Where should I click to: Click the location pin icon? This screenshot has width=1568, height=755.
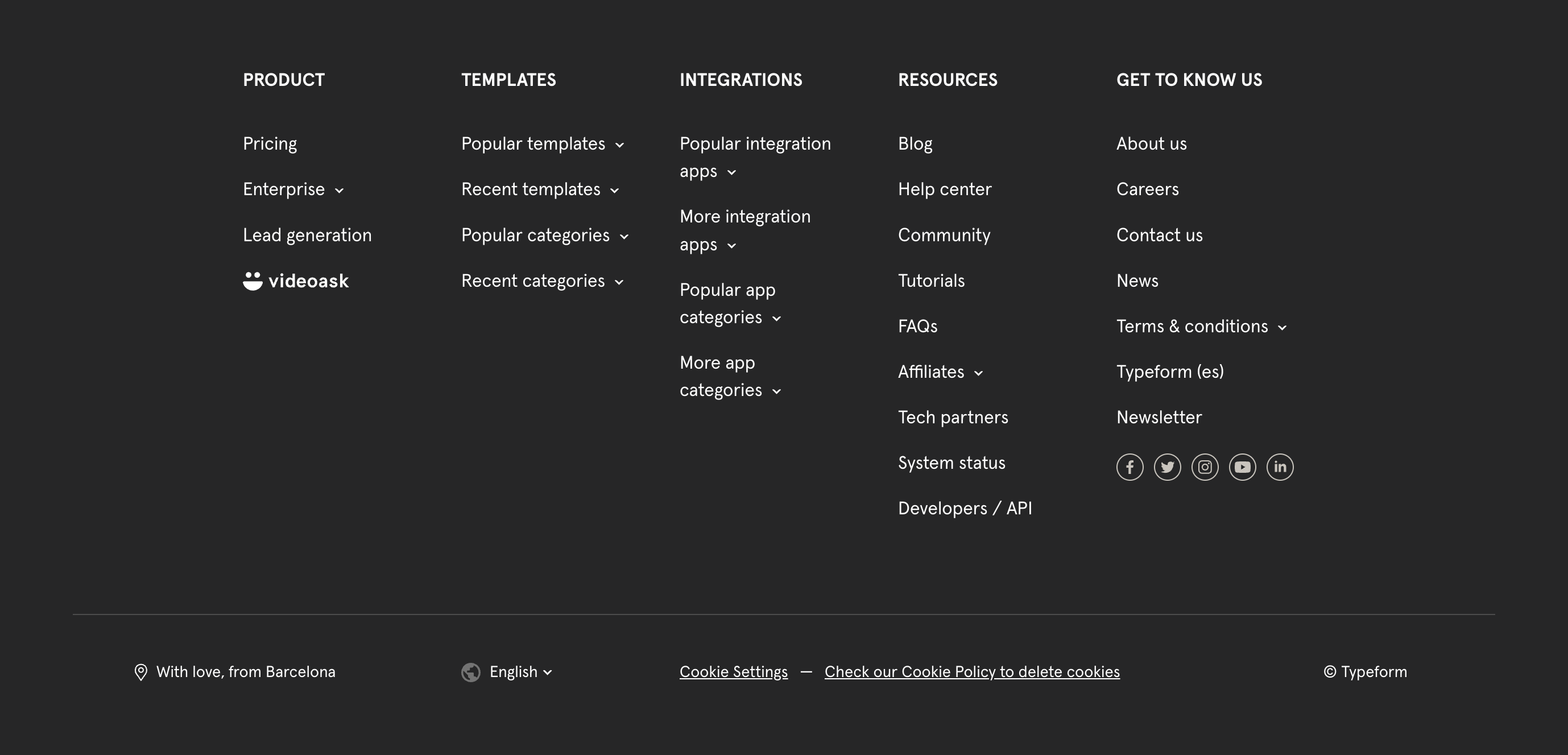140,672
